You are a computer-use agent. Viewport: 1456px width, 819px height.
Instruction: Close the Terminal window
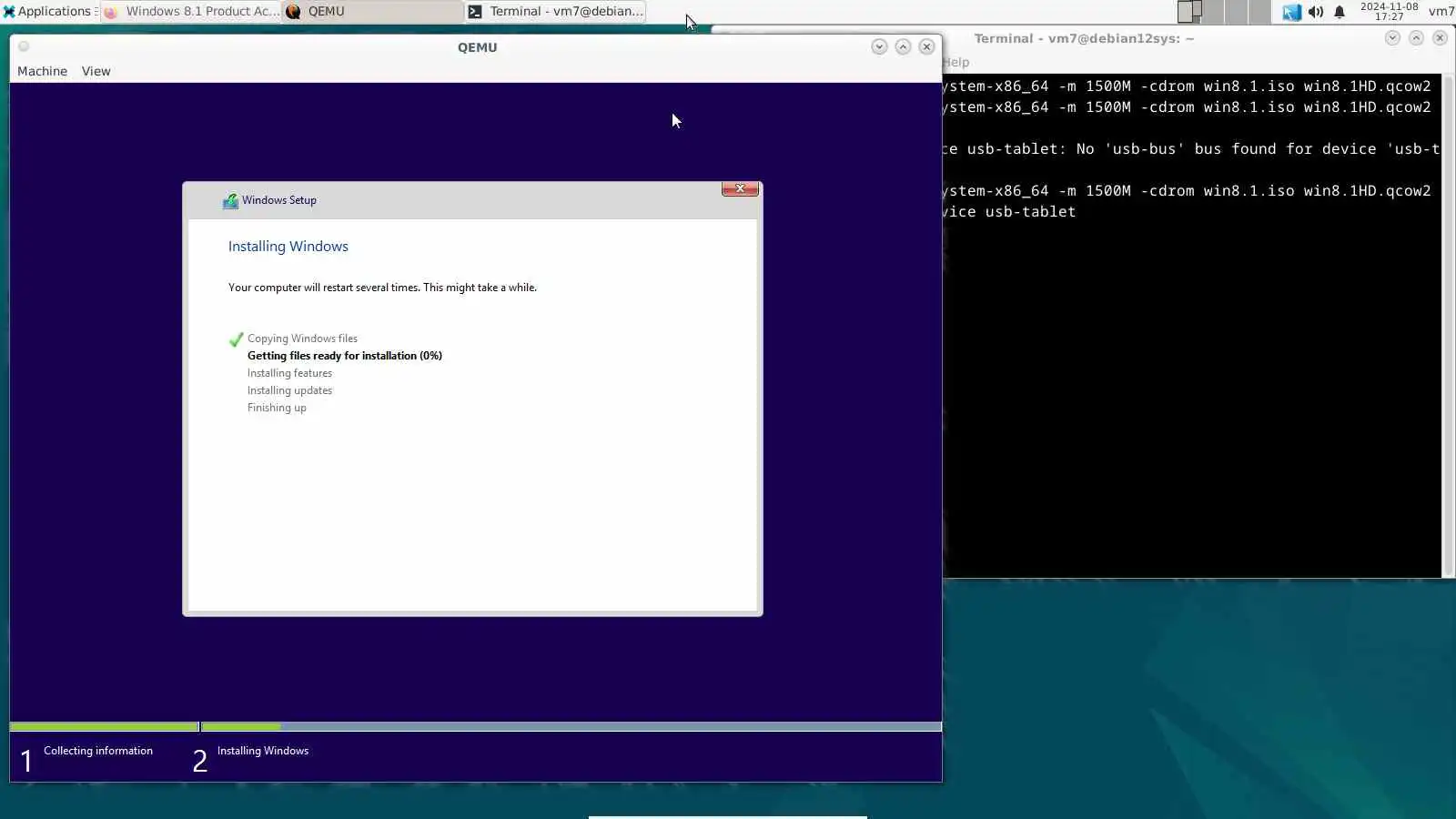click(x=1440, y=37)
